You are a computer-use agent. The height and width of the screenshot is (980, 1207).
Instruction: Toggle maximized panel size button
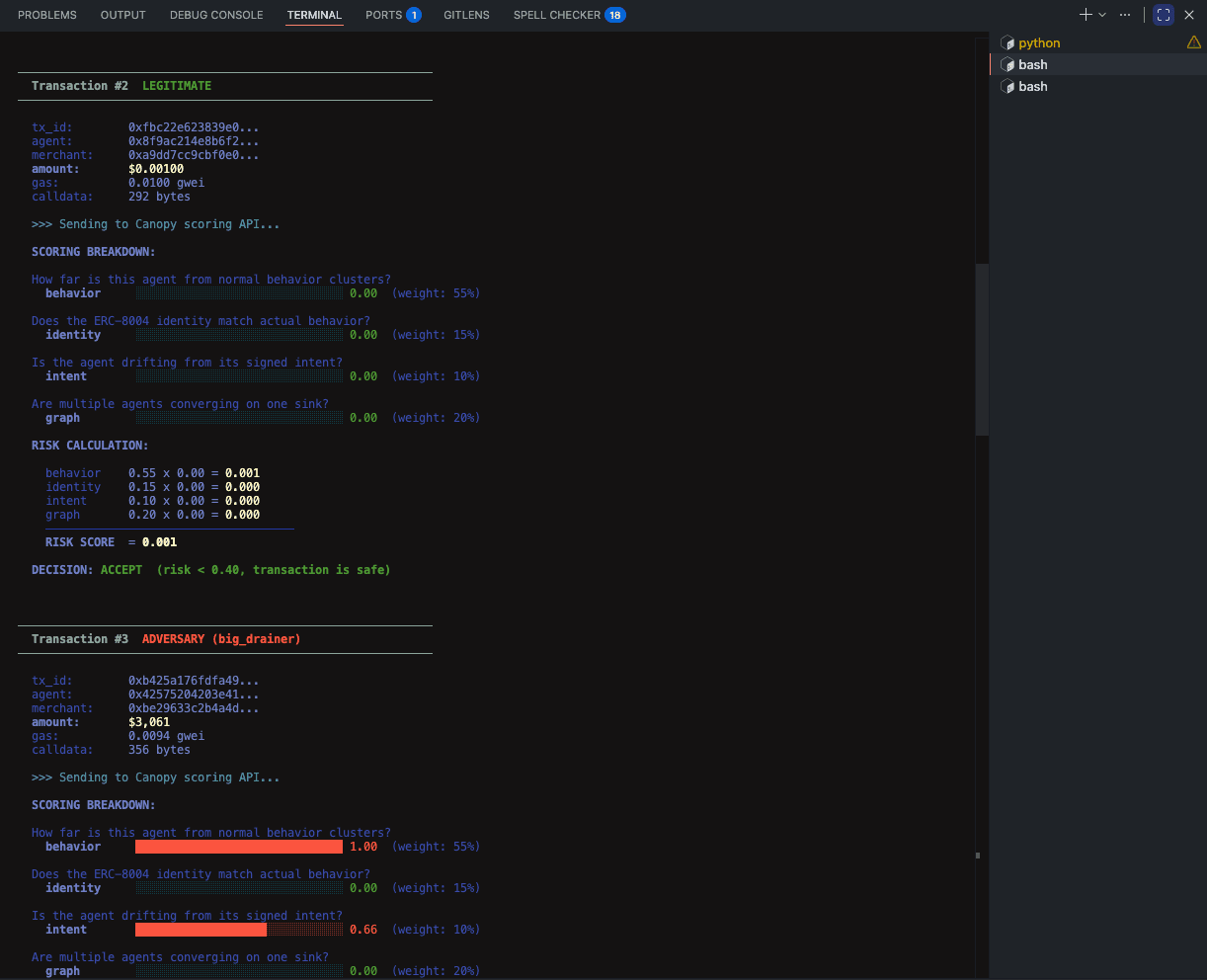point(1164,15)
